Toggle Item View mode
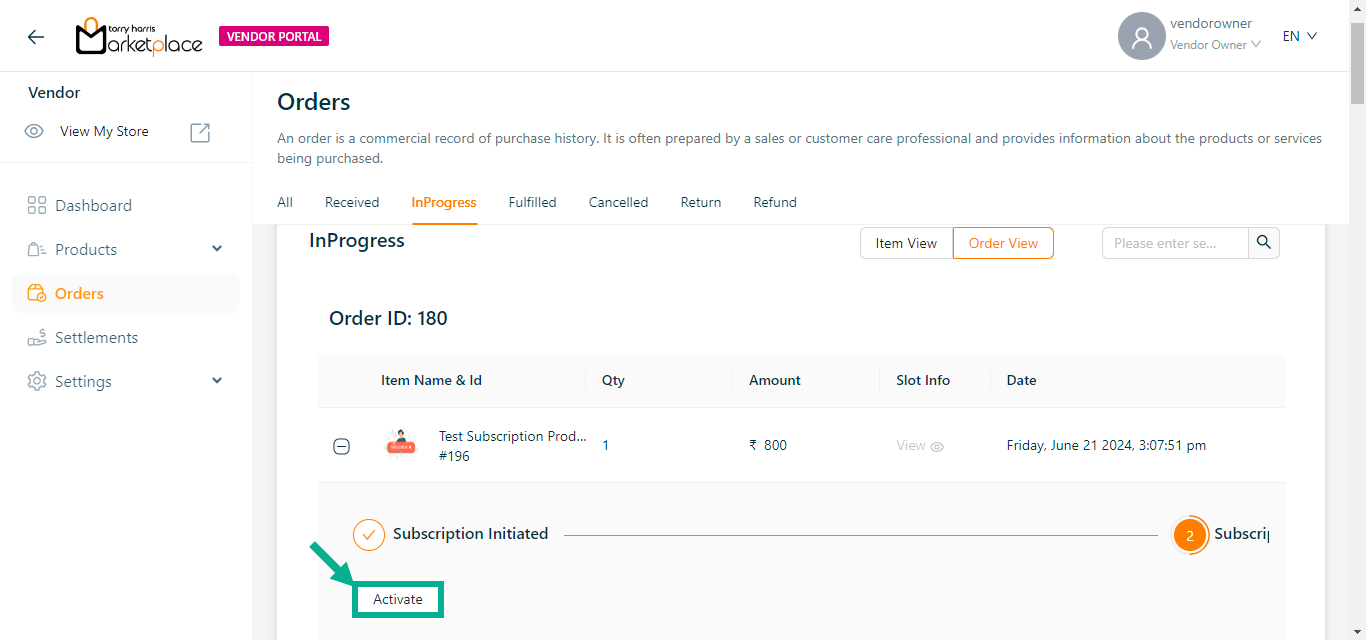Screen dimensions: 1366x640 (x=906, y=243)
